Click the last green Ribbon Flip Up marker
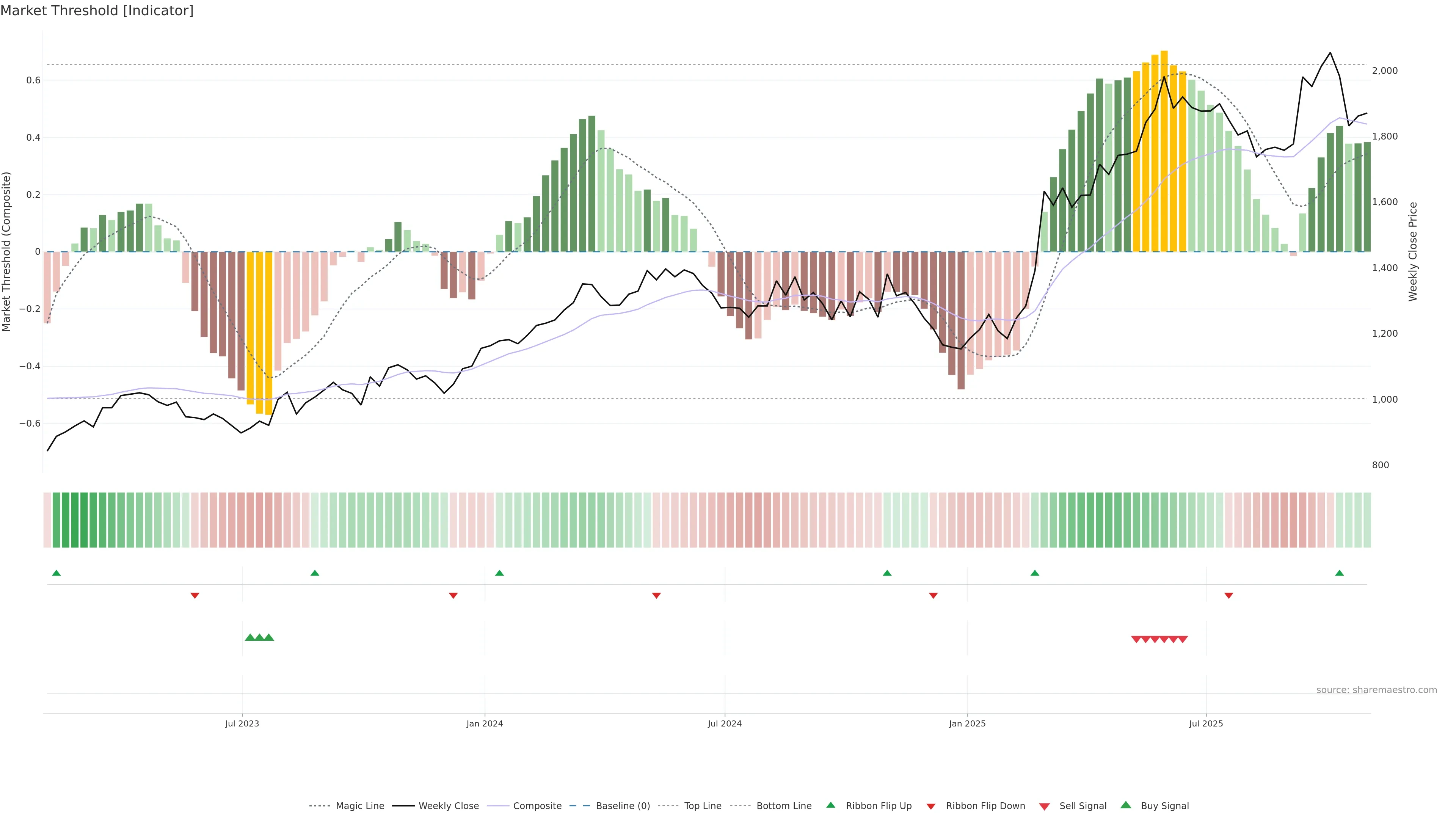The image size is (1456, 819). click(1339, 573)
